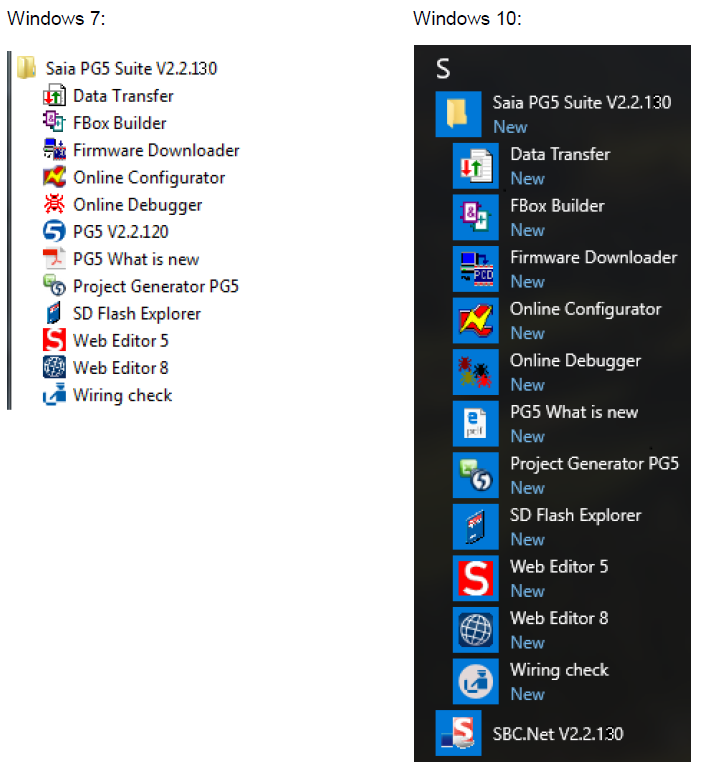Viewport: 701px width, 766px height.
Task: Launch Online Configurator text in Windows 7 list
Action: click(x=149, y=178)
